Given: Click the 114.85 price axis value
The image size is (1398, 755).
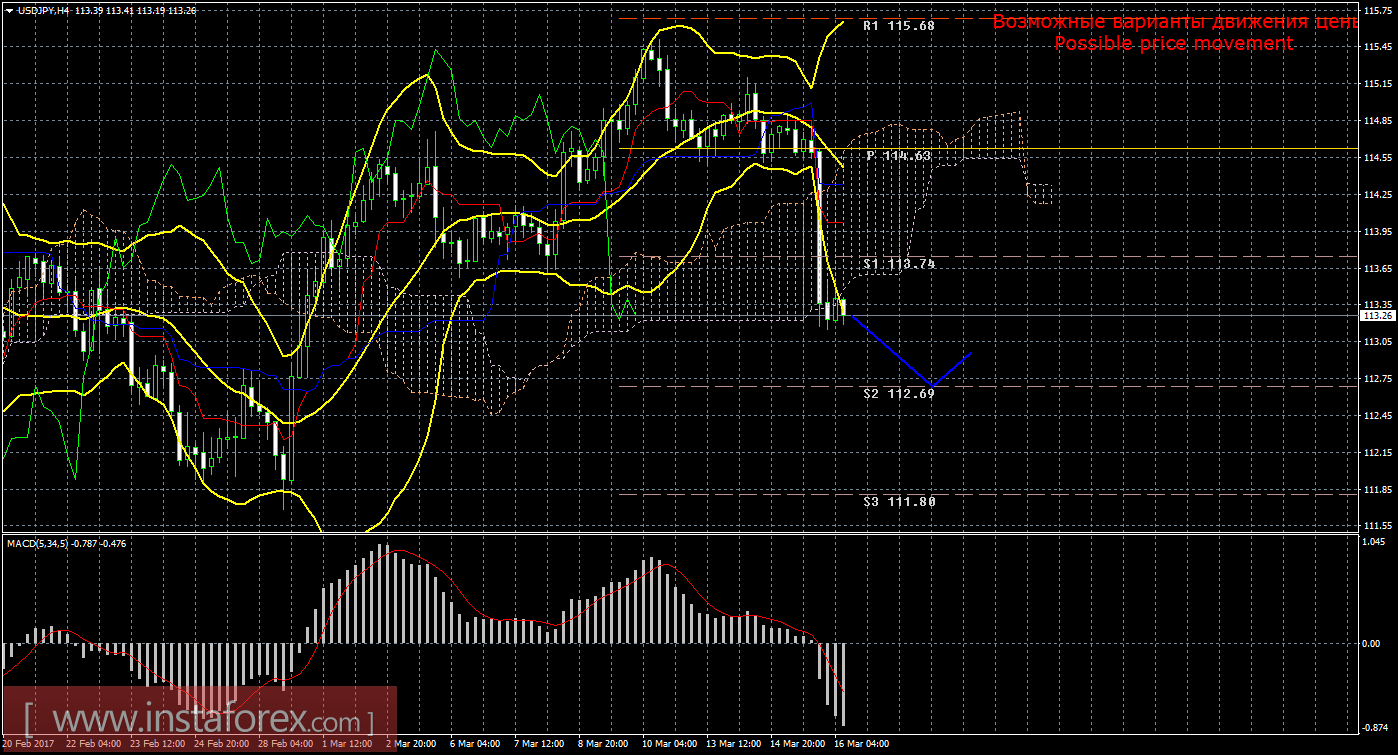Looking at the screenshot, I should (1378, 121).
